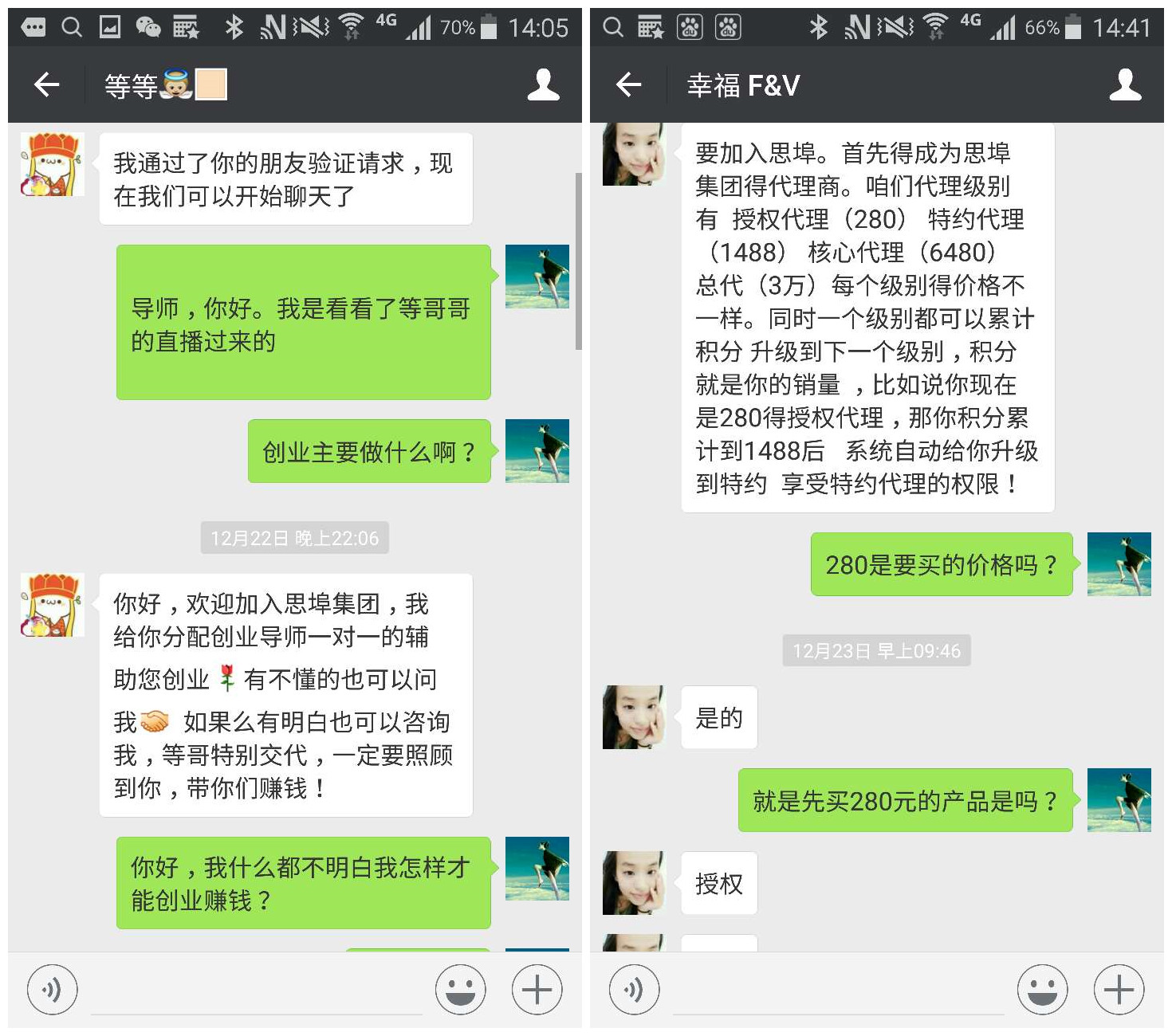Open plus attachments menu in left chat
Image resolution: width=1172 pixels, height=1036 pixels.
pos(537,990)
